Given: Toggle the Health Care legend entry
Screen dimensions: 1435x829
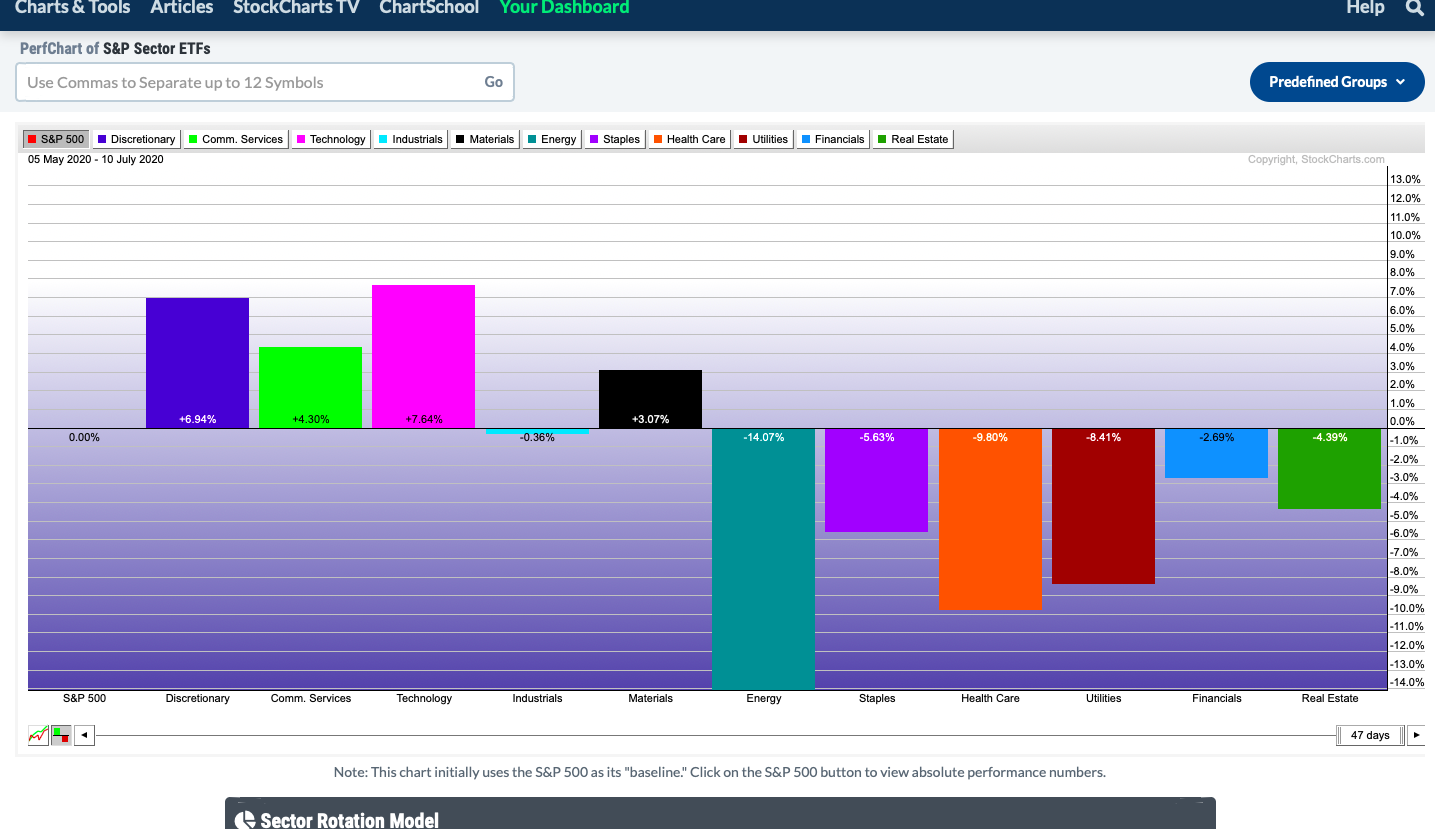Looking at the screenshot, I should 688,139.
